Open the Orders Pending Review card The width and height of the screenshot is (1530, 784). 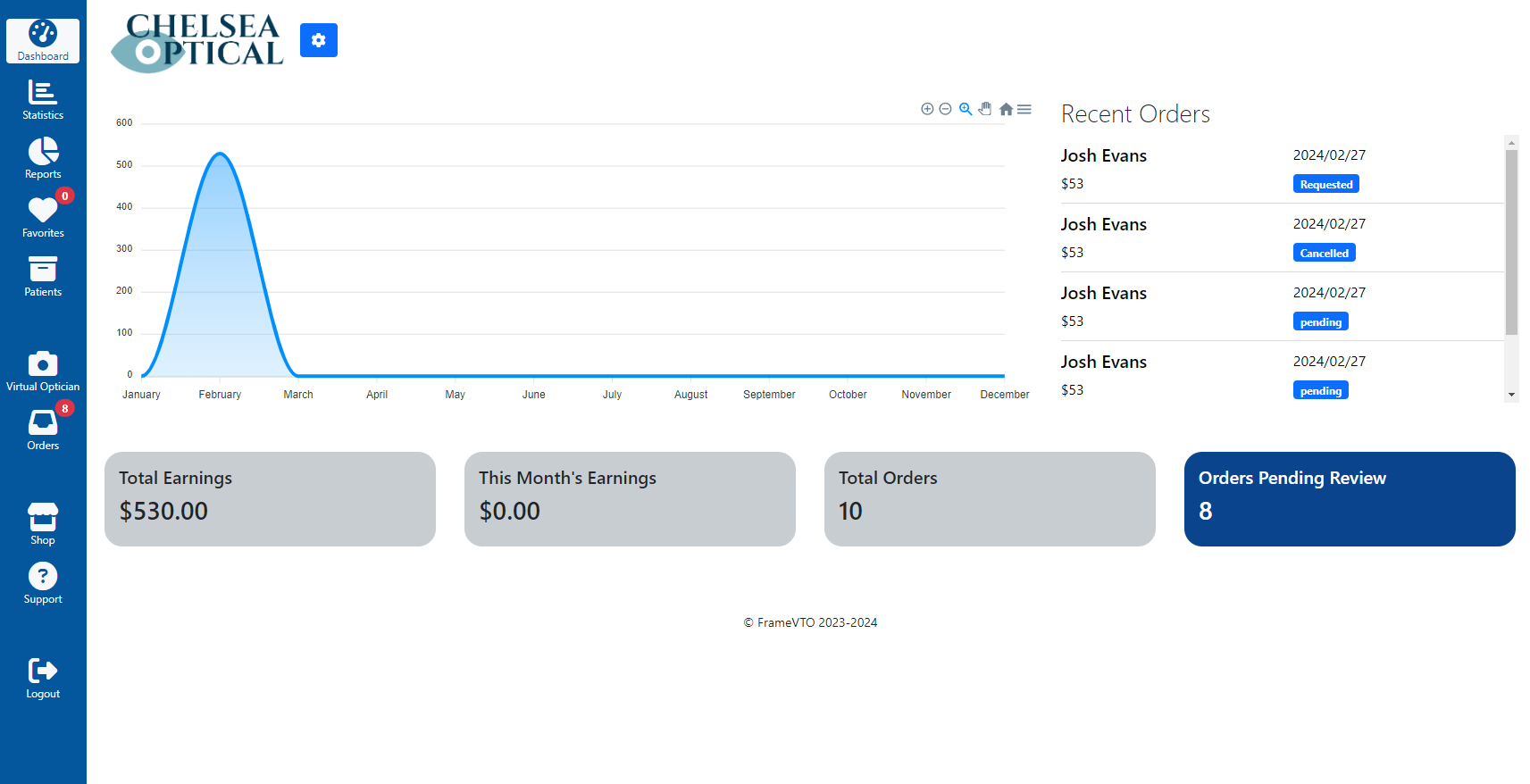tap(1349, 498)
